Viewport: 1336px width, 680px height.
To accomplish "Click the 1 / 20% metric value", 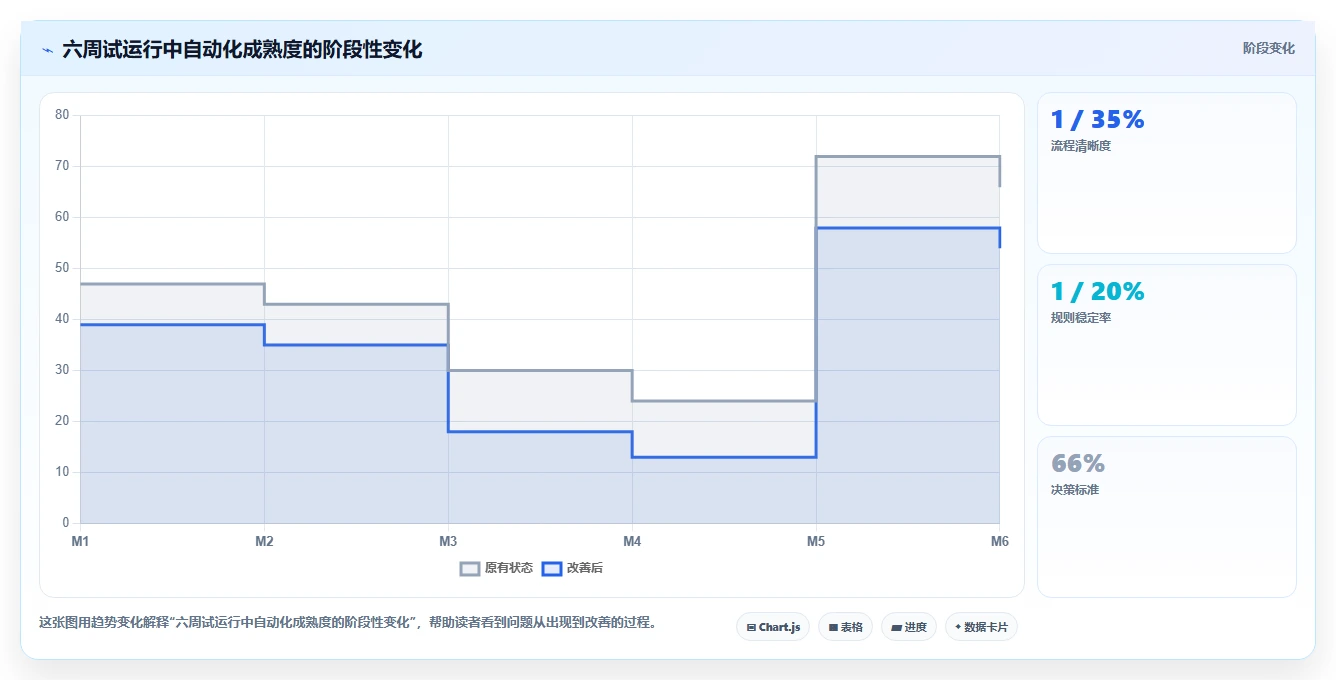I will coord(1097,292).
